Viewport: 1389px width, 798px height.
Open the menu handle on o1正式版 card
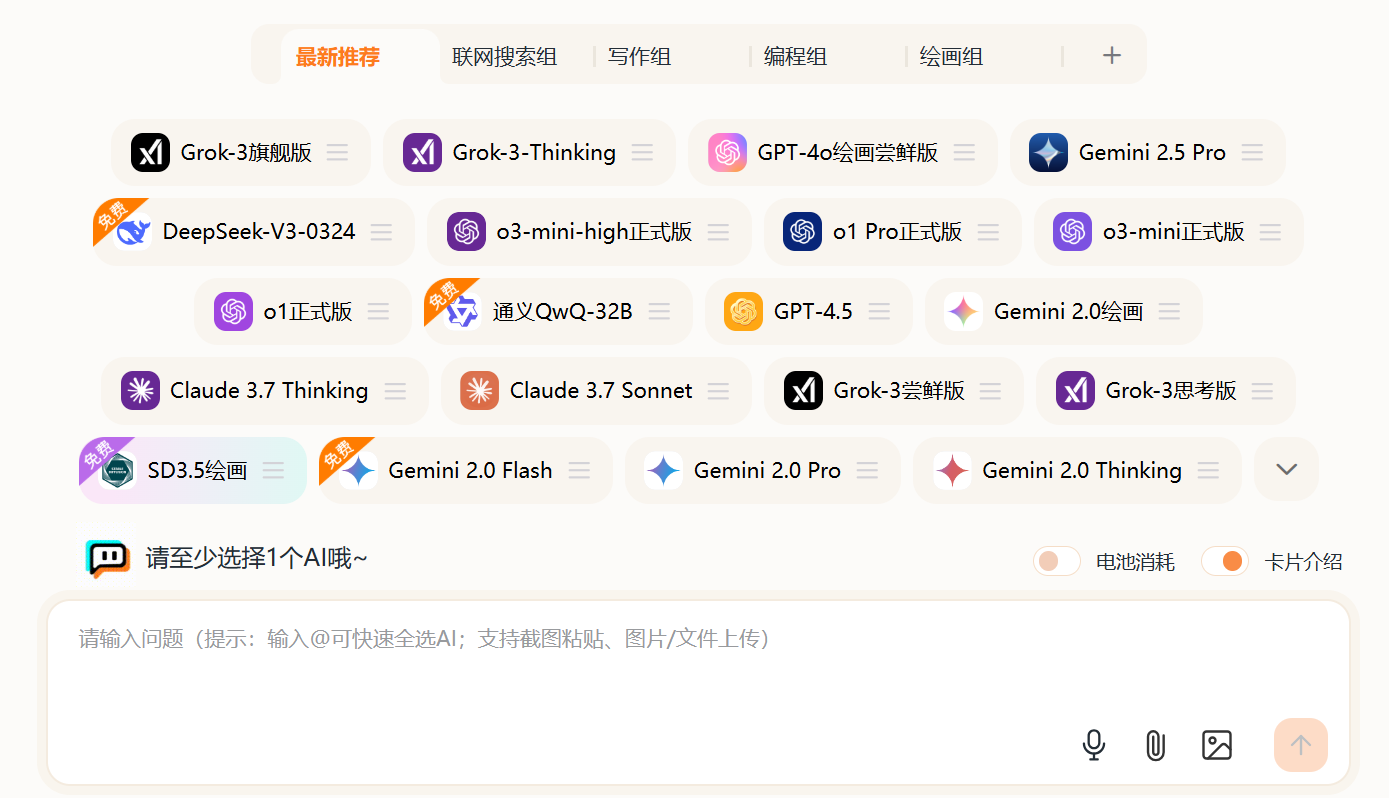tap(378, 311)
